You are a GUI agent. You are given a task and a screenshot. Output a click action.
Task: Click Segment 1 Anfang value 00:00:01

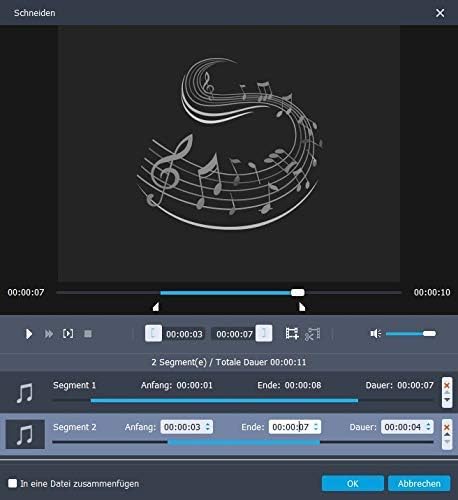point(195,385)
